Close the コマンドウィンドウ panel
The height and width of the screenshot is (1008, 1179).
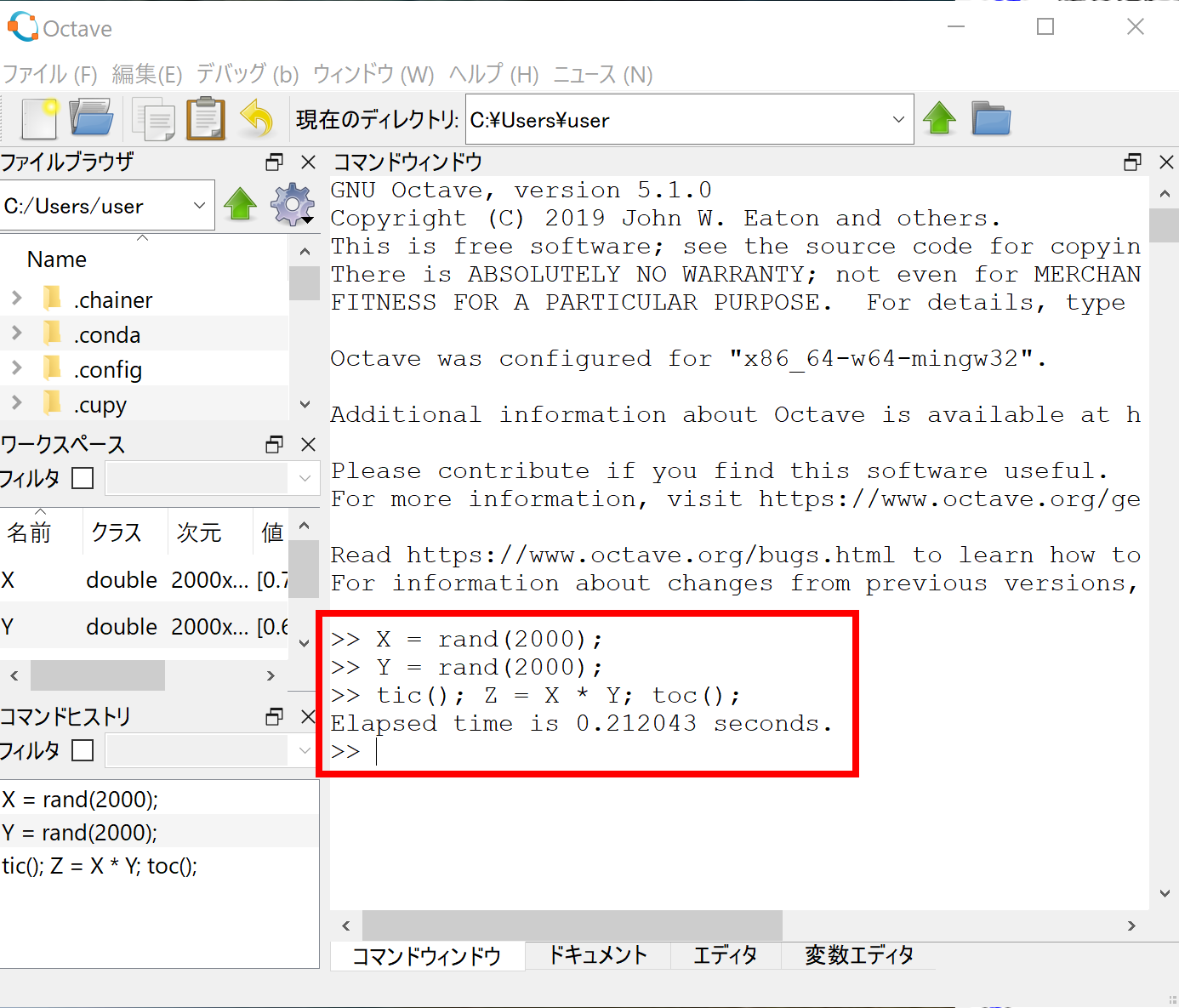pyautogui.click(x=1167, y=162)
